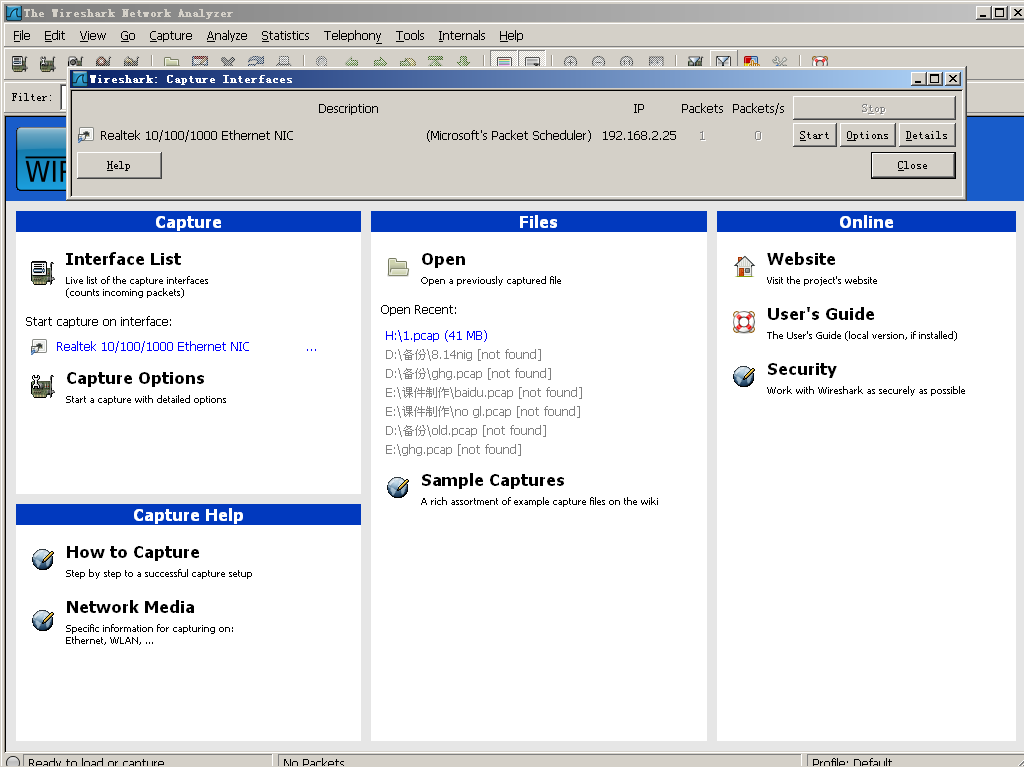Click the lifebuoy help toolbar icon

coord(820,63)
